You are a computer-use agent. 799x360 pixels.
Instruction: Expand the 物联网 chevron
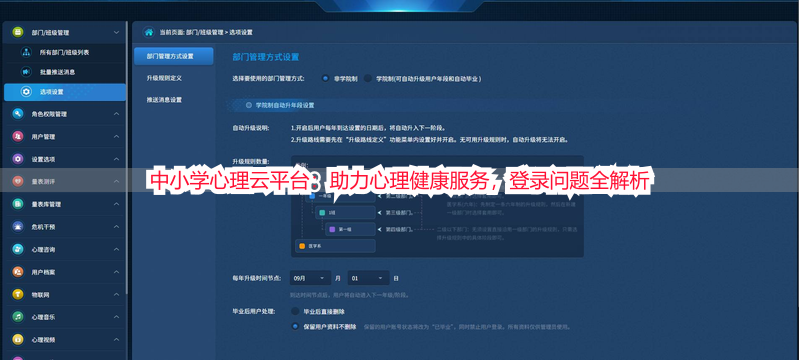117,294
